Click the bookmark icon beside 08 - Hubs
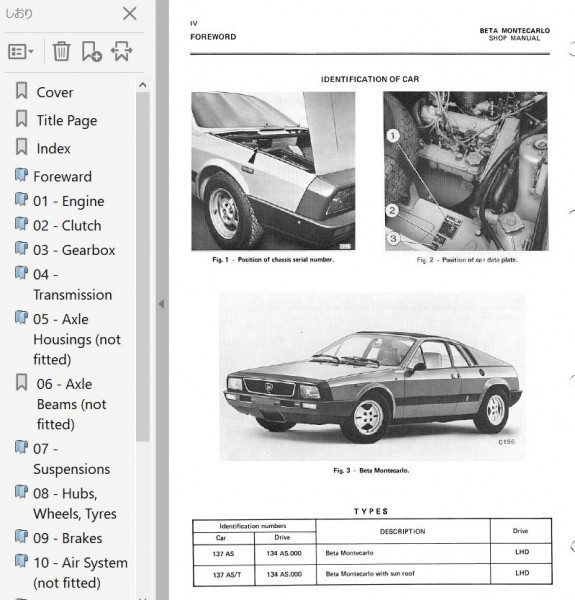Screen dimensions: 575x600 coord(21,492)
